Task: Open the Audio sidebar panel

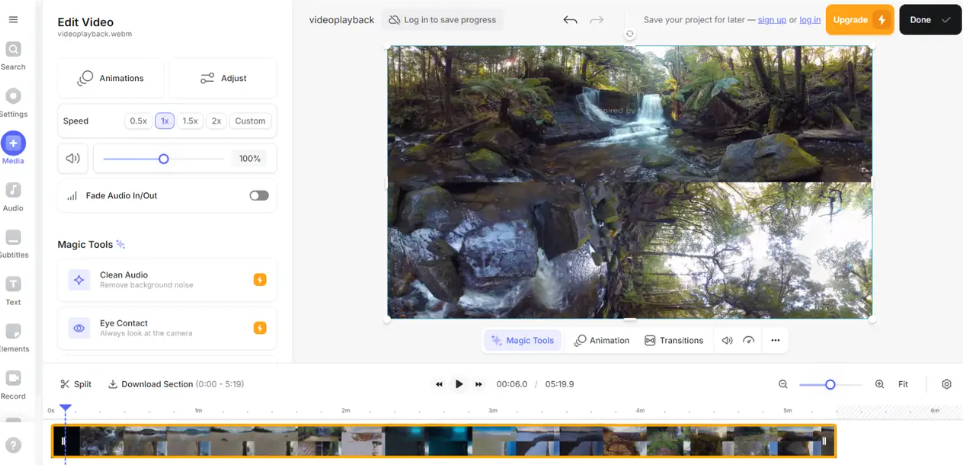Action: (x=13, y=196)
